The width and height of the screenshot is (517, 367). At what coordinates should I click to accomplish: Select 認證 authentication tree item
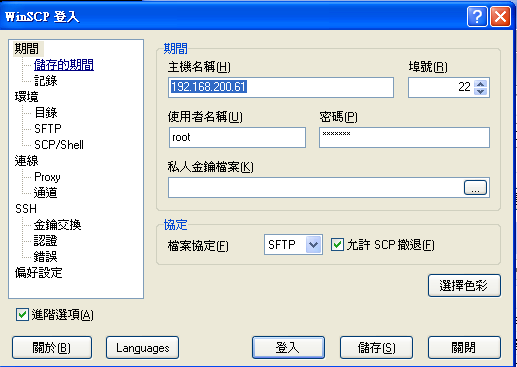(46, 241)
